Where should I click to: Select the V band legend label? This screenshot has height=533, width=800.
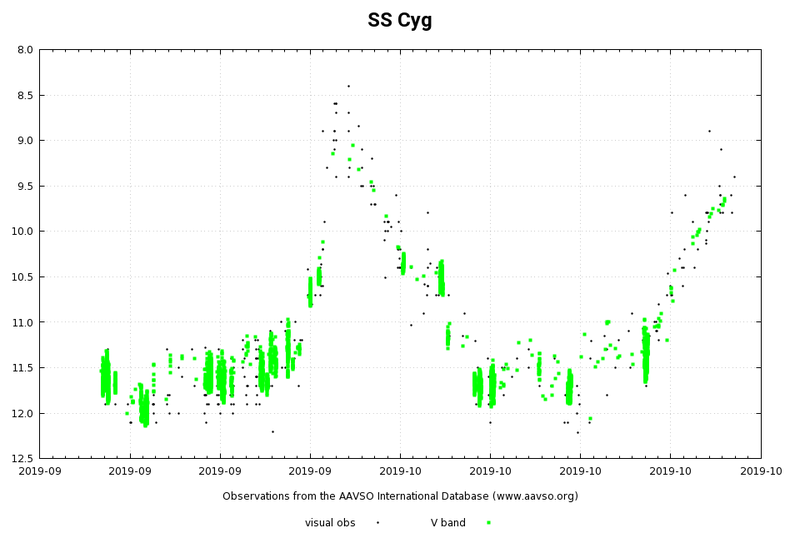coord(448,523)
